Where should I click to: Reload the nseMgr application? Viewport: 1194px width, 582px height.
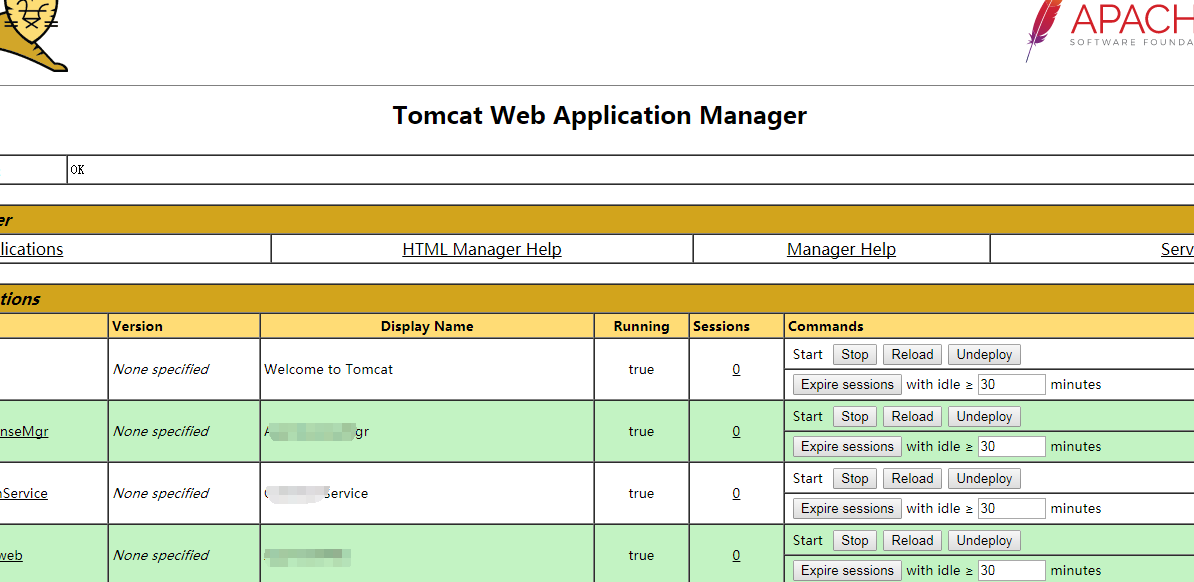(912, 417)
